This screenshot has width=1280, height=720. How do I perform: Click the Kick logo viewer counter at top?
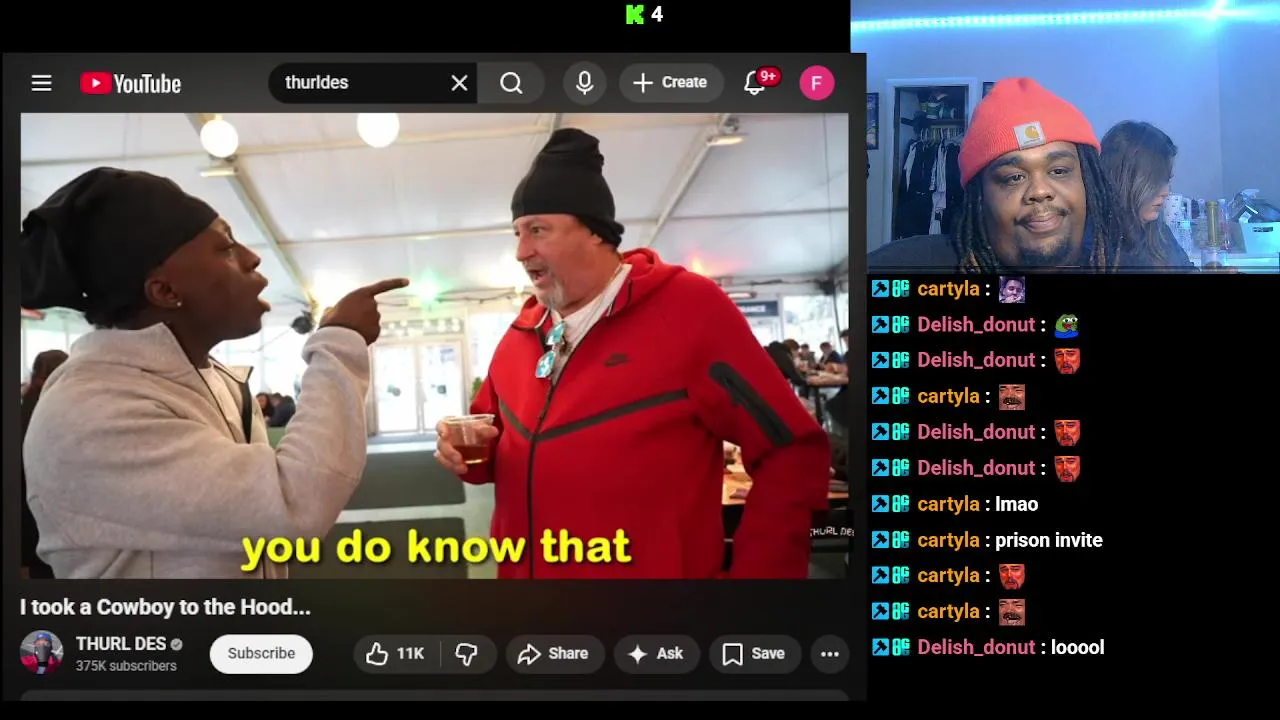(644, 14)
